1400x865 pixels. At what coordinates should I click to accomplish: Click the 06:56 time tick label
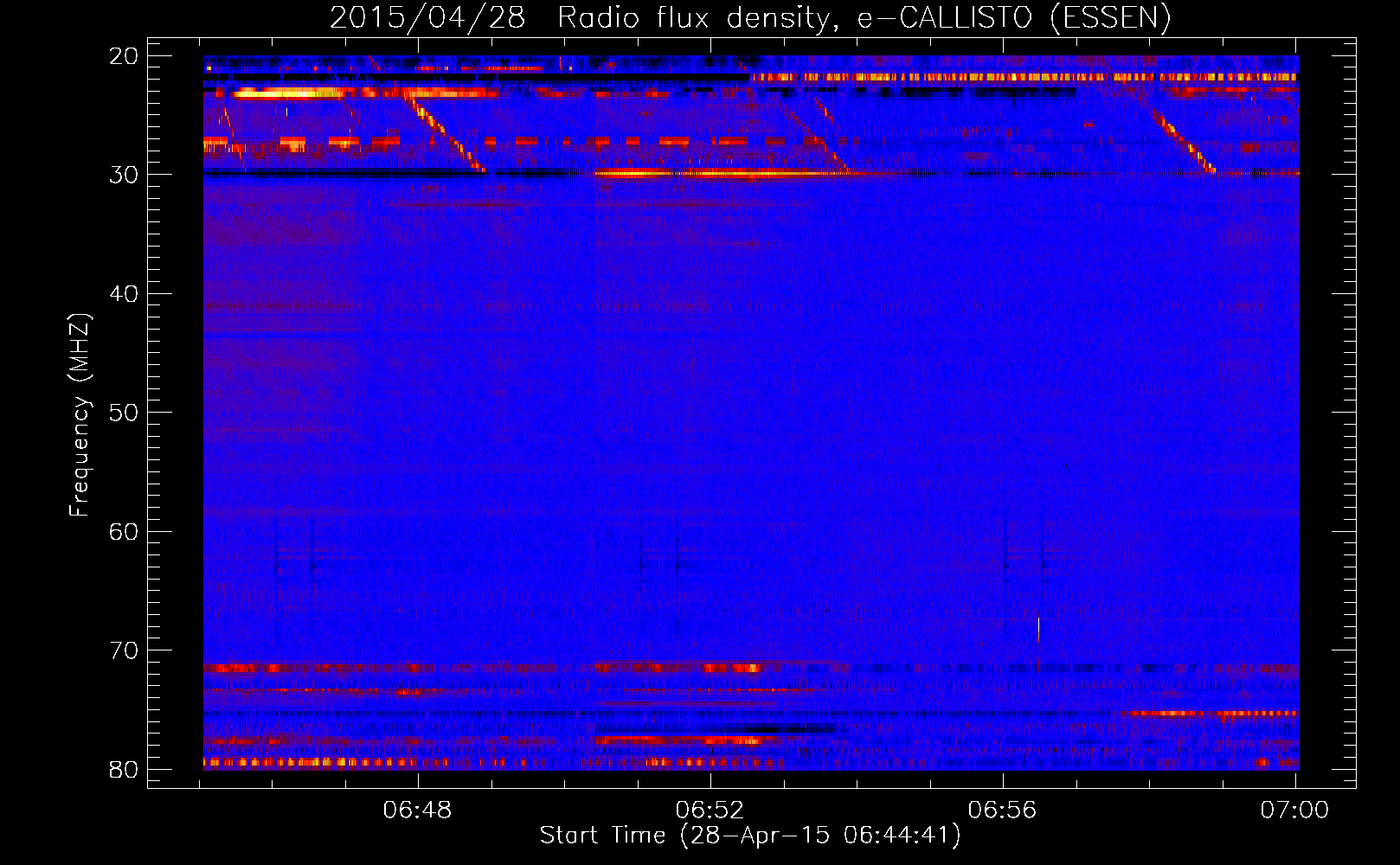coord(1002,810)
